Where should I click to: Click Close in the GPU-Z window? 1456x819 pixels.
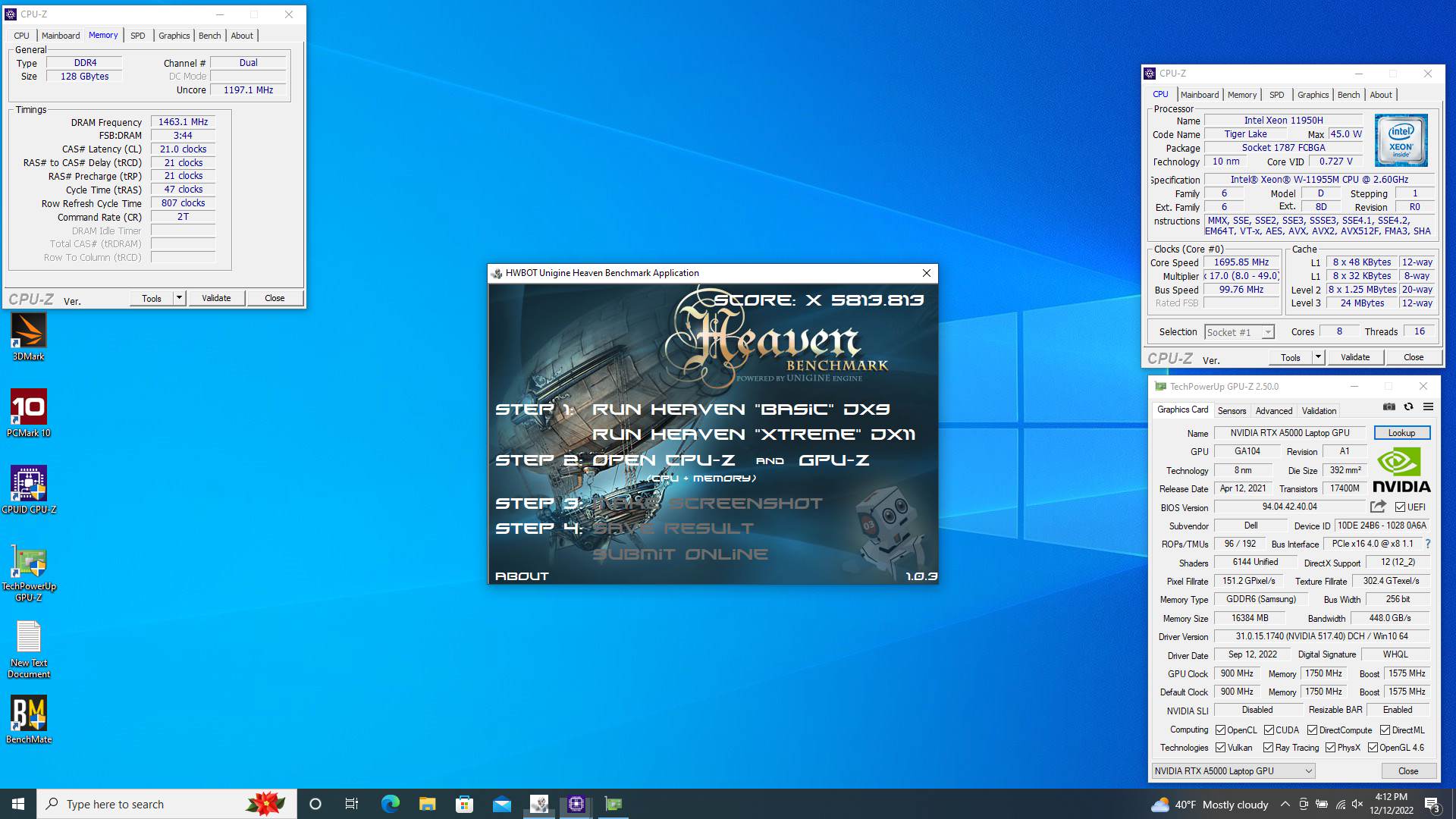point(1408,770)
